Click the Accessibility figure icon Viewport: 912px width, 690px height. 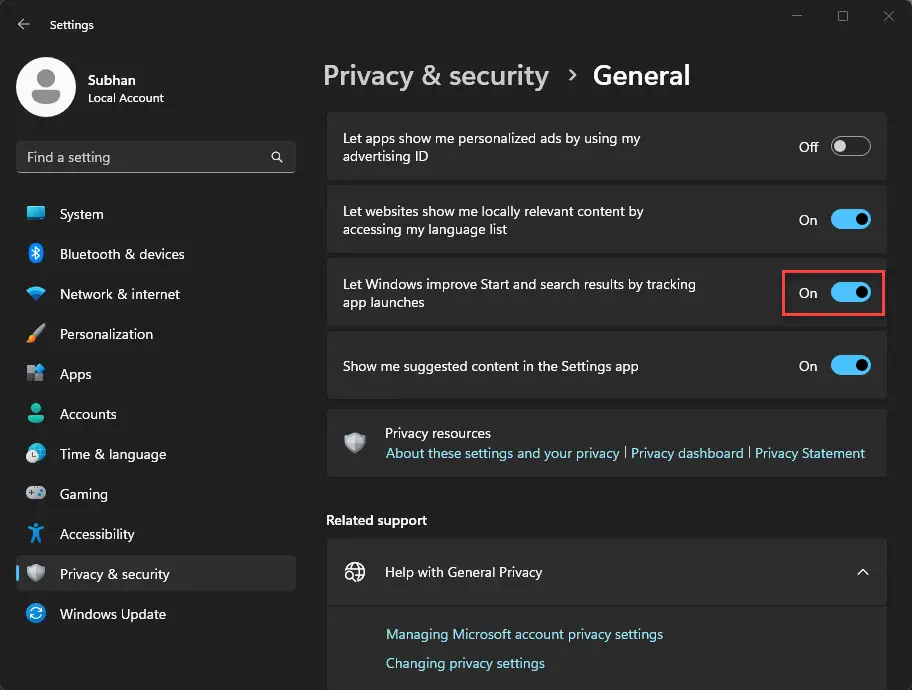[36, 533]
